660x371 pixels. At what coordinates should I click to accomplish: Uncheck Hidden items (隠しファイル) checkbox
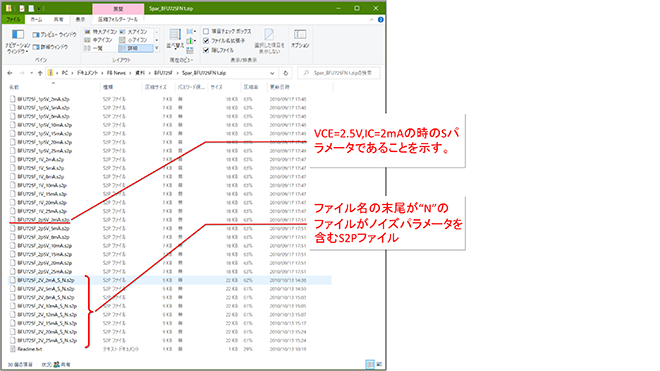(x=218, y=50)
